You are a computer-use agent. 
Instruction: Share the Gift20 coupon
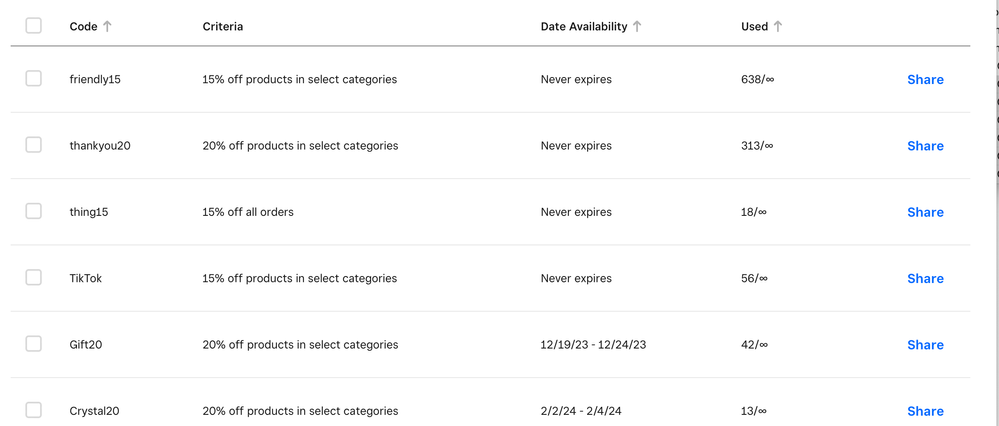[925, 345]
